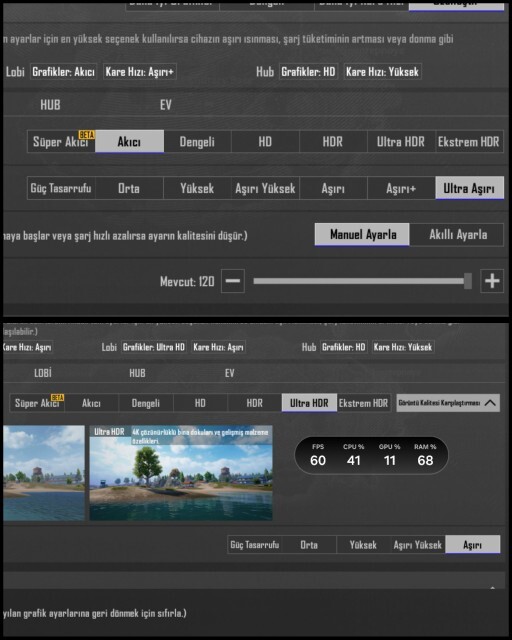The height and width of the screenshot is (640, 512).
Task: Pick HD graphics quality in lower panel
Action: coord(200,403)
